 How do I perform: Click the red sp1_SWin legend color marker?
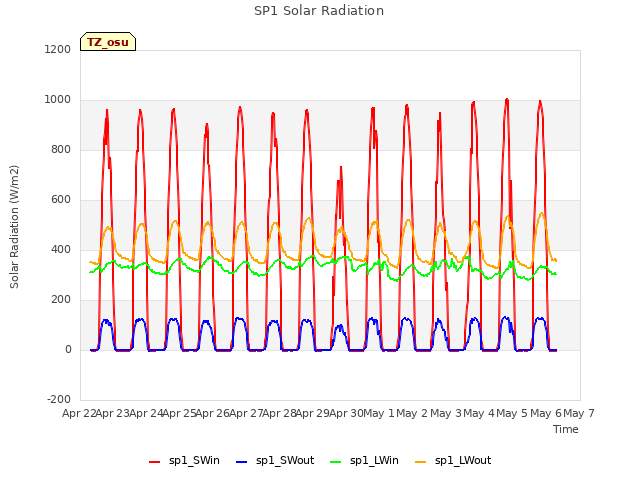pos(154,462)
